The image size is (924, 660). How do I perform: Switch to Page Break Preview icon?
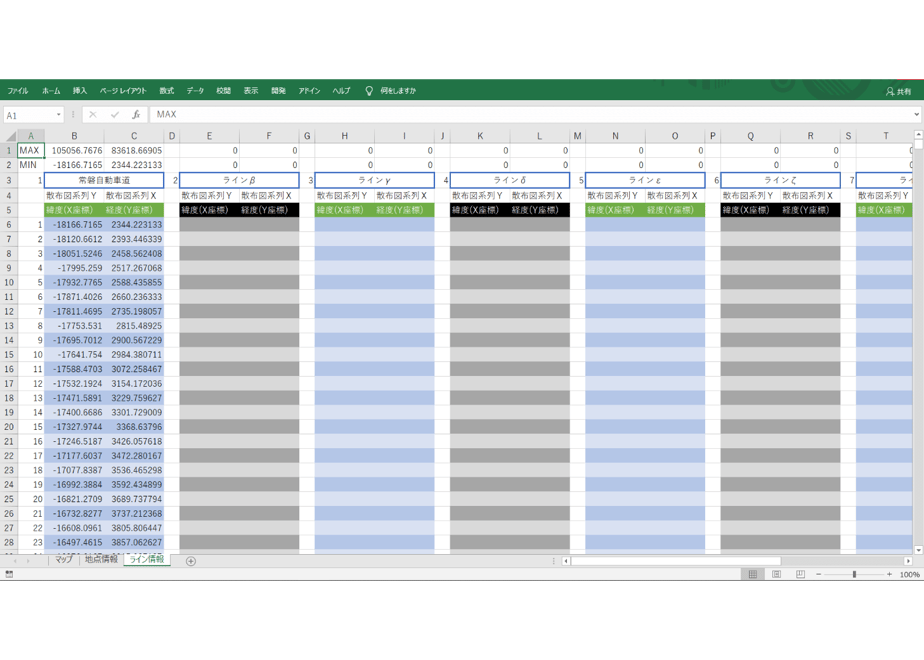coord(800,574)
